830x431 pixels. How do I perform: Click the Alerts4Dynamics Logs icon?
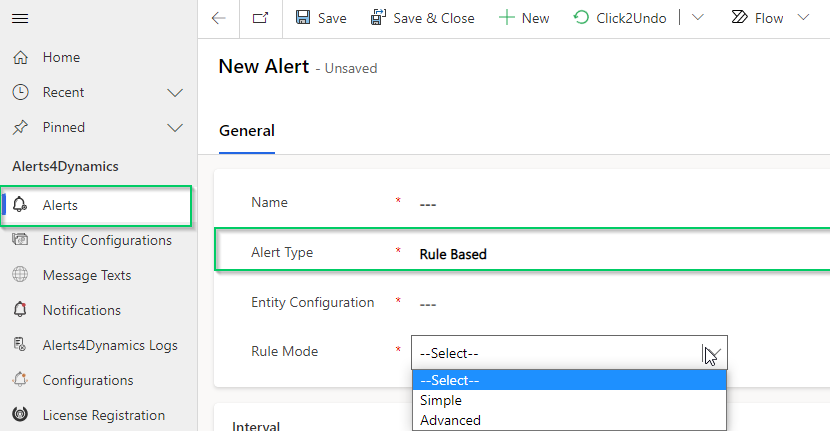point(20,345)
